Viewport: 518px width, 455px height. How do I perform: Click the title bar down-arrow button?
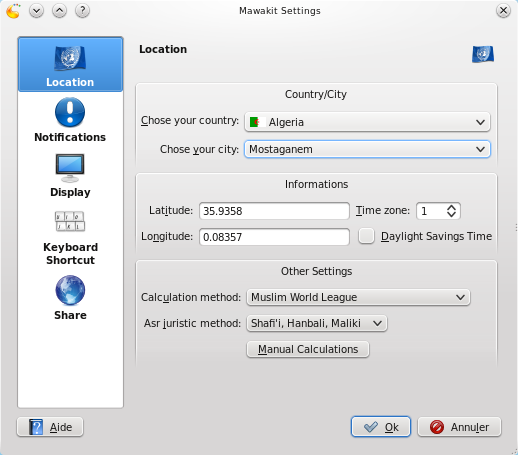pyautogui.click(x=36, y=11)
